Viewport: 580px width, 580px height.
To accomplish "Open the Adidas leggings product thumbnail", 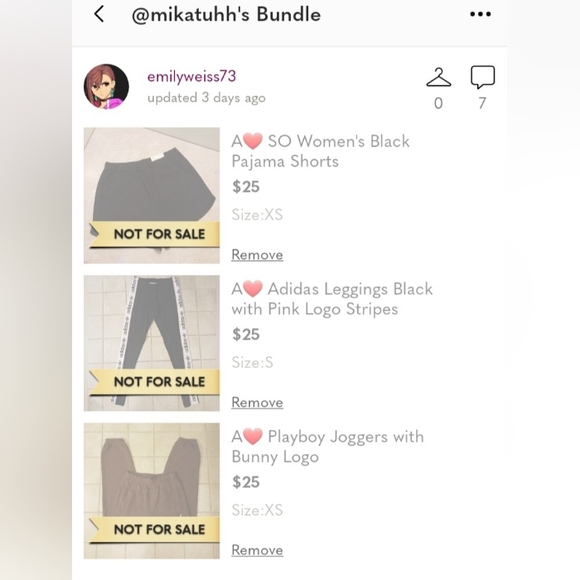I will 152,343.
